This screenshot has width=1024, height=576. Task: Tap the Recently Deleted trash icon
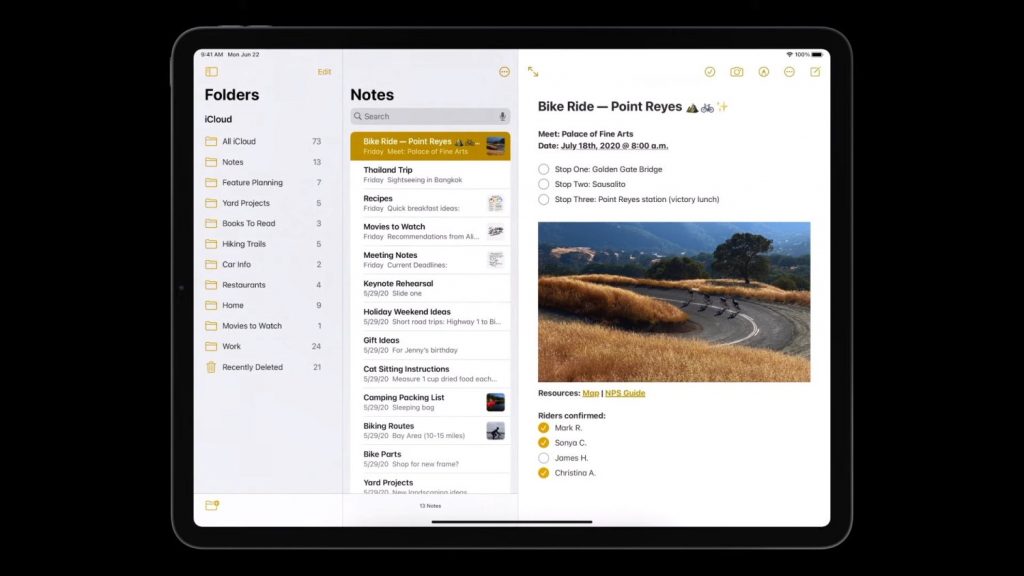tap(211, 367)
